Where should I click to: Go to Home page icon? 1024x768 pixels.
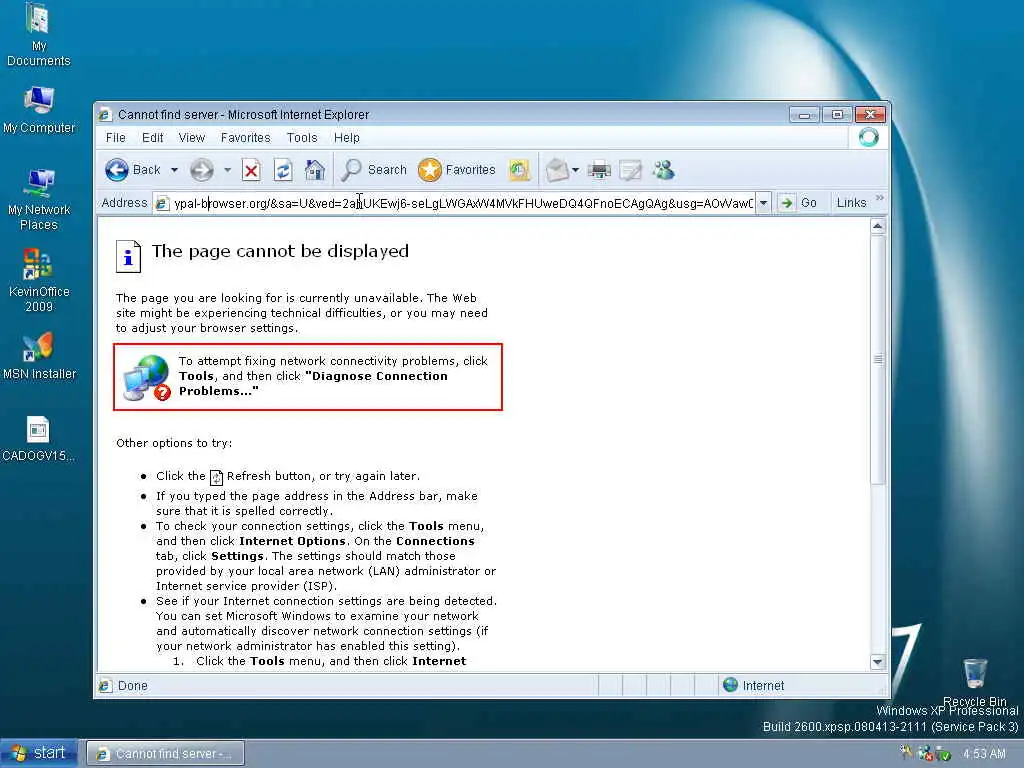314,170
